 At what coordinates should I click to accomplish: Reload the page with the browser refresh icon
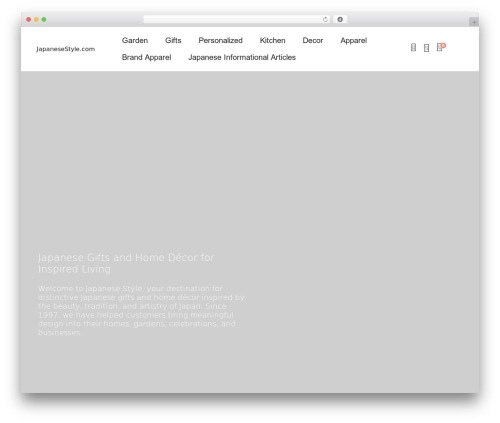(x=325, y=19)
